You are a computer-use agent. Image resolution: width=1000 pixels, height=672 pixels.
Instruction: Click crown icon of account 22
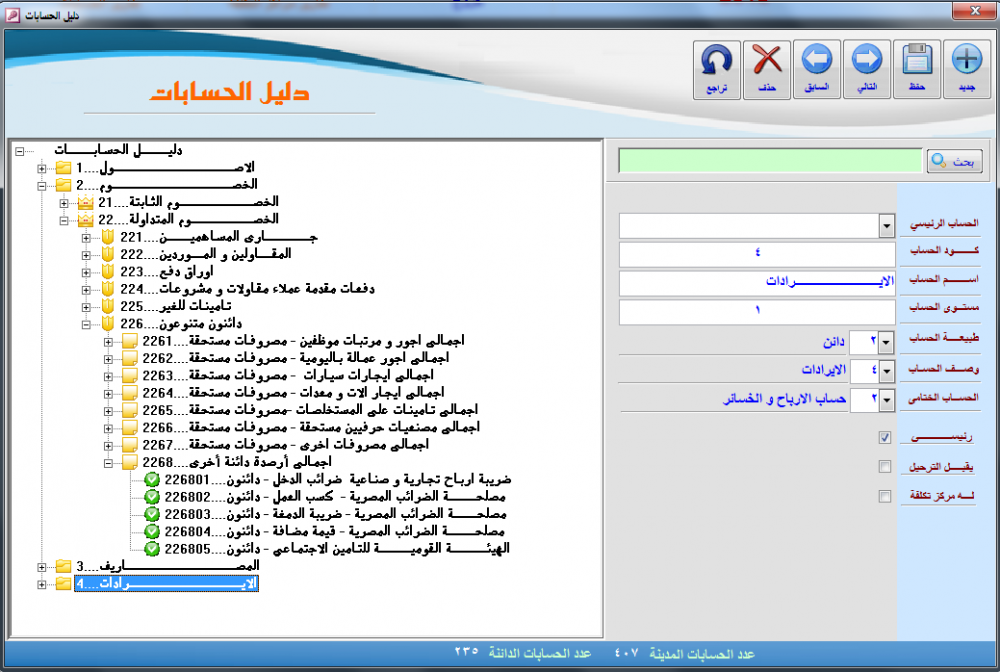pyautogui.click(x=85, y=220)
